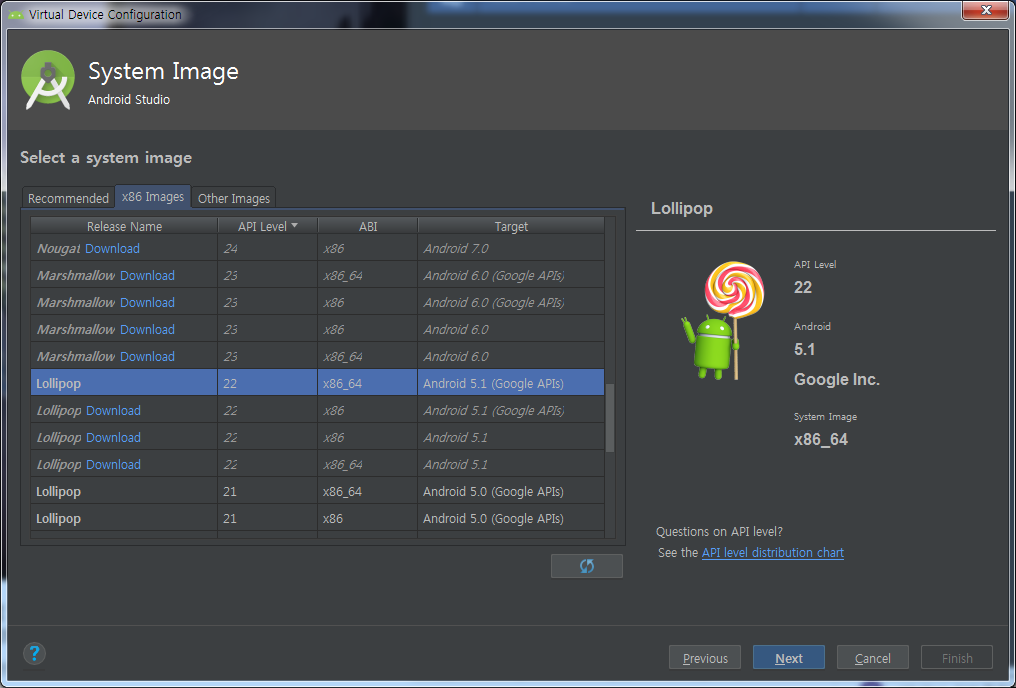The height and width of the screenshot is (688, 1016).
Task: Click the refresh system images icon button
Action: coord(586,566)
